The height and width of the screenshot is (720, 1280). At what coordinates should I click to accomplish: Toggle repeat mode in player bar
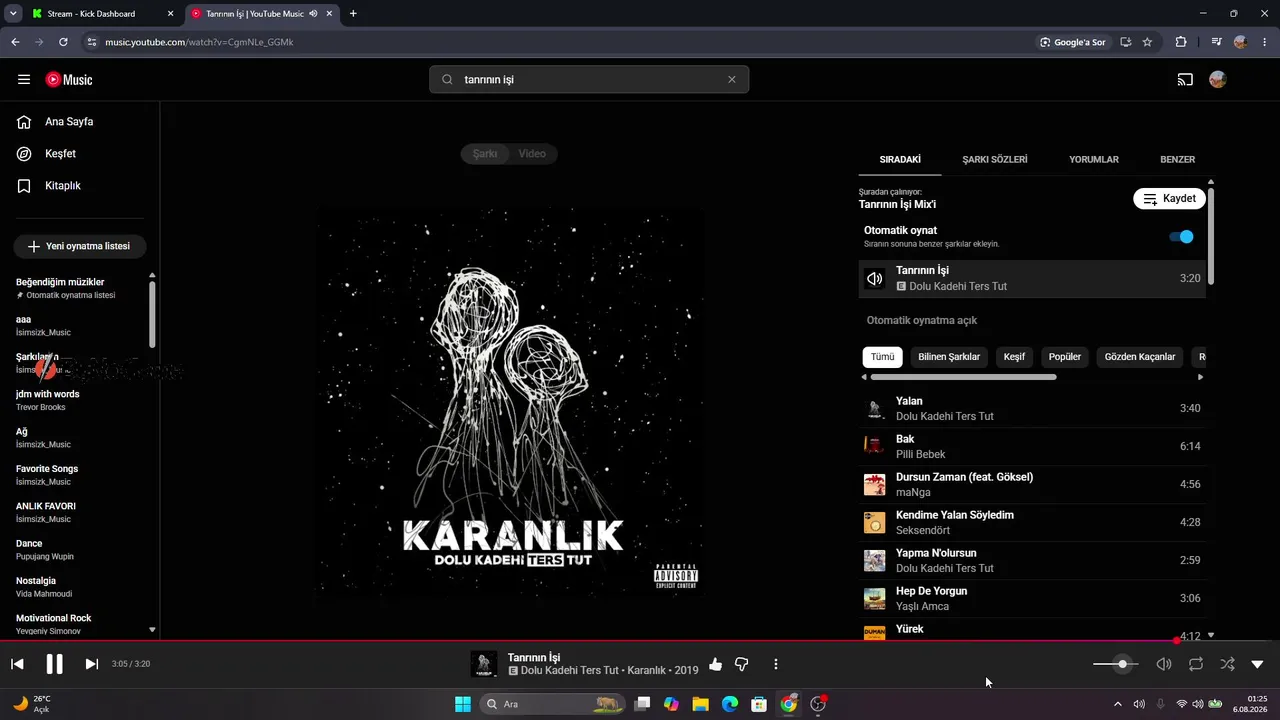1195,664
